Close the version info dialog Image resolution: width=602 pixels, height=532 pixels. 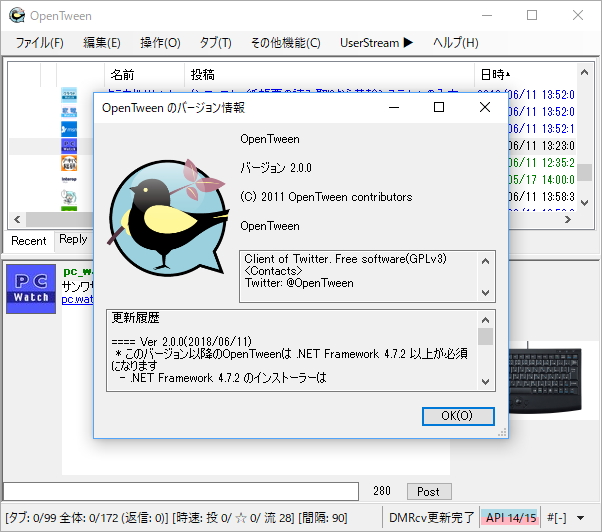point(485,107)
